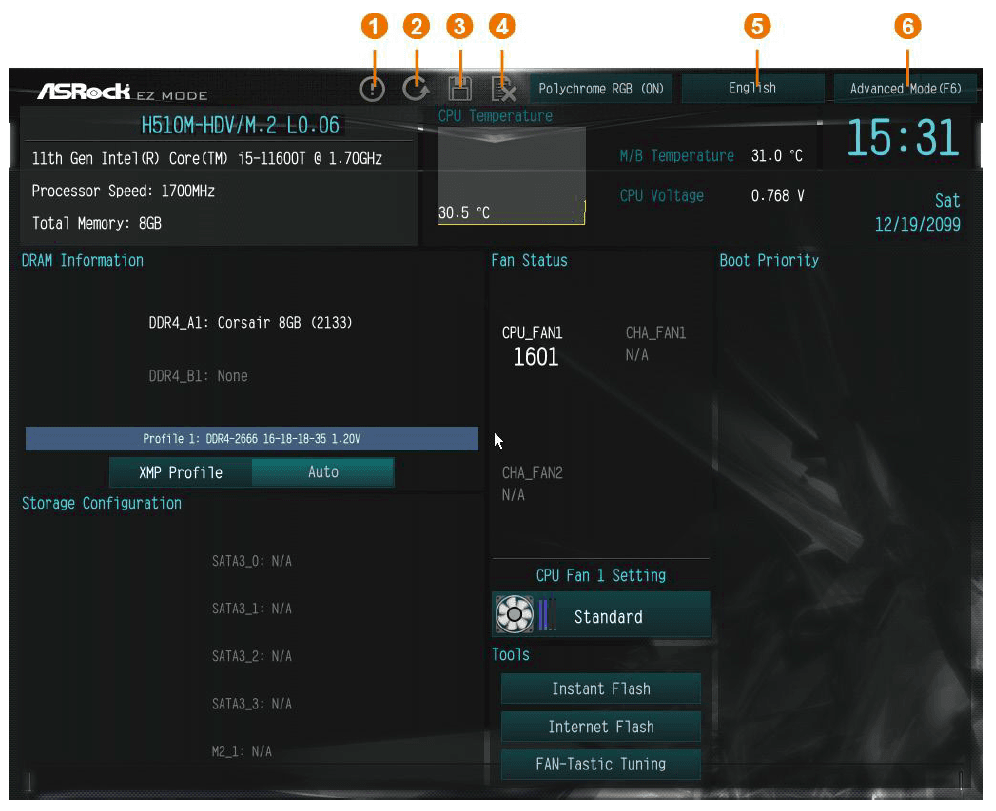The image size is (996, 811).
Task: Open Instant Flash tool
Action: (x=601, y=689)
